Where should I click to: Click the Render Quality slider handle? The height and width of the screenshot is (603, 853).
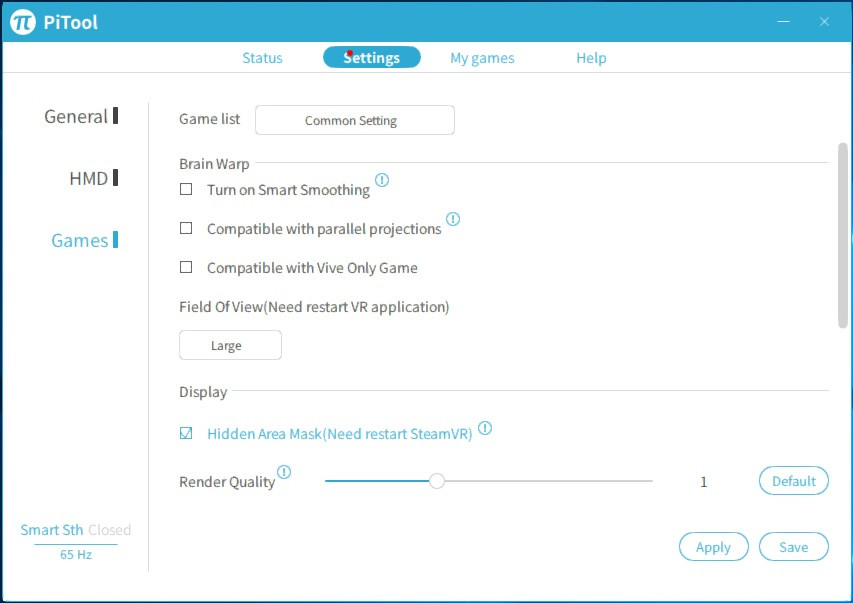pyautogui.click(x=437, y=481)
